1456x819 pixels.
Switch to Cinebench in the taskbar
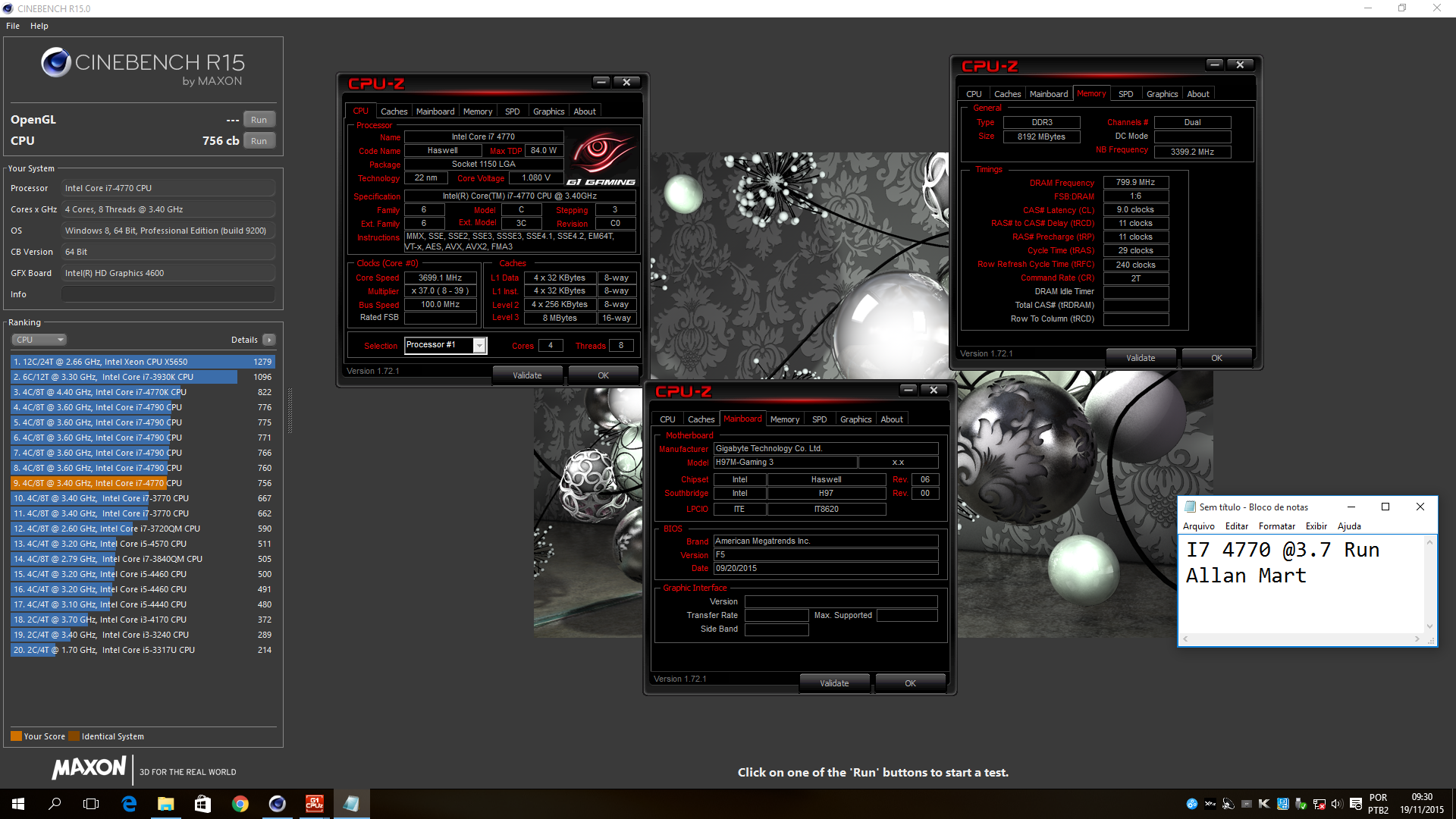point(277,804)
